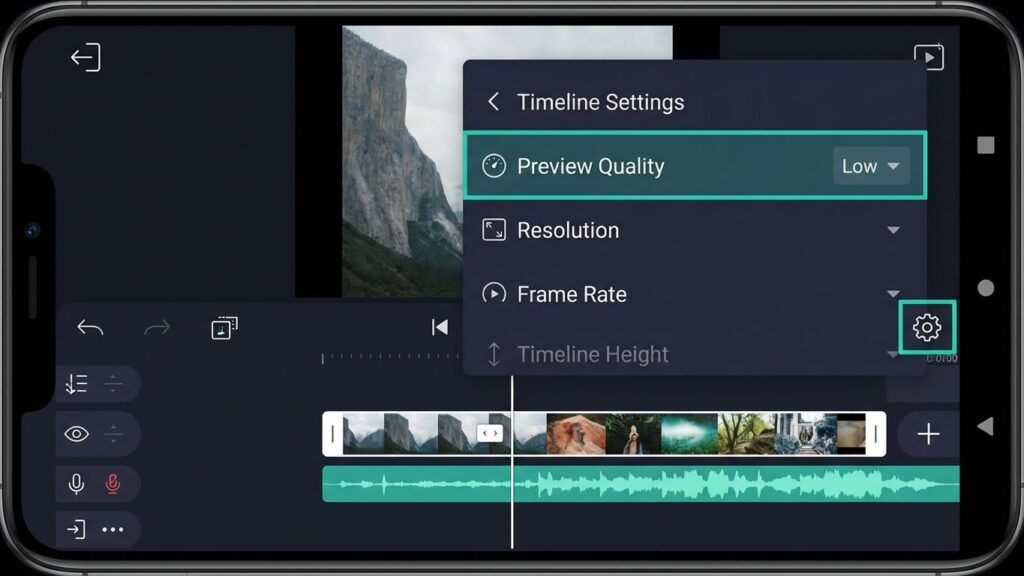Adjust track height using the stepper arrows
1024x576 pixels.
pos(114,383)
